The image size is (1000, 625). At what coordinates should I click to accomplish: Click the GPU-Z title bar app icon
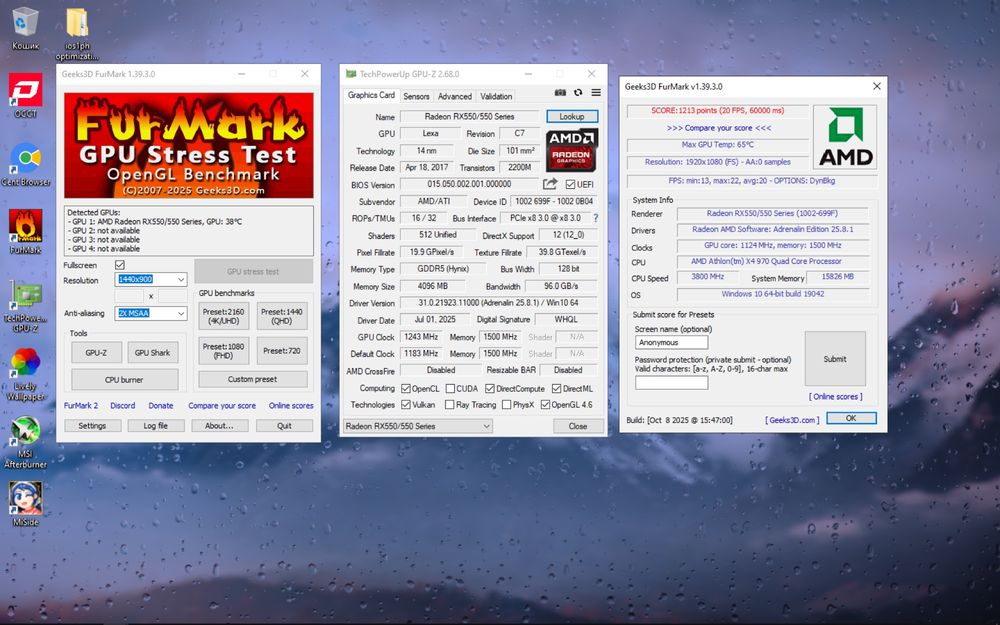click(350, 74)
